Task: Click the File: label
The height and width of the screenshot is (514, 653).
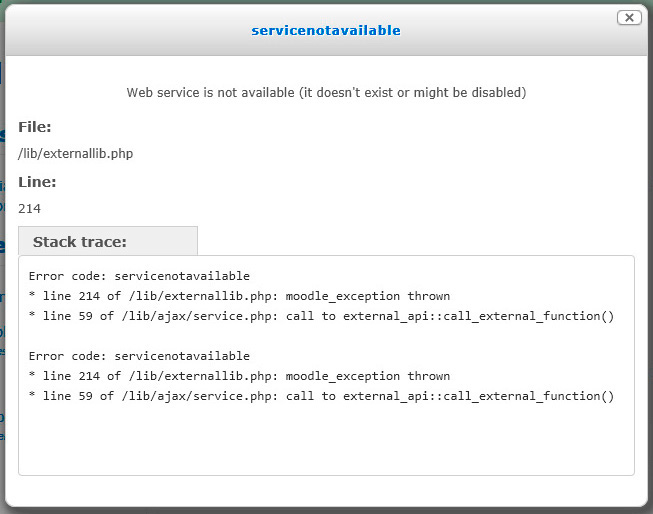Action: pyautogui.click(x=35, y=127)
